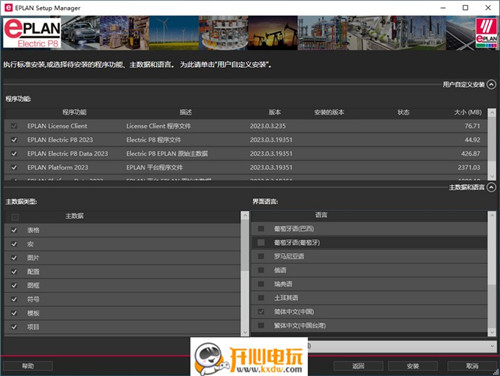The image size is (500, 376).
Task: Click the 主数据 list vertical scrollbar thumb
Action: pos(245,245)
